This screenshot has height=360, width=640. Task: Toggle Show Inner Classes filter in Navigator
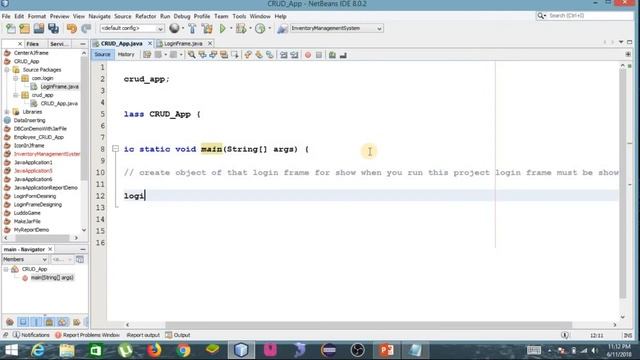[62, 322]
